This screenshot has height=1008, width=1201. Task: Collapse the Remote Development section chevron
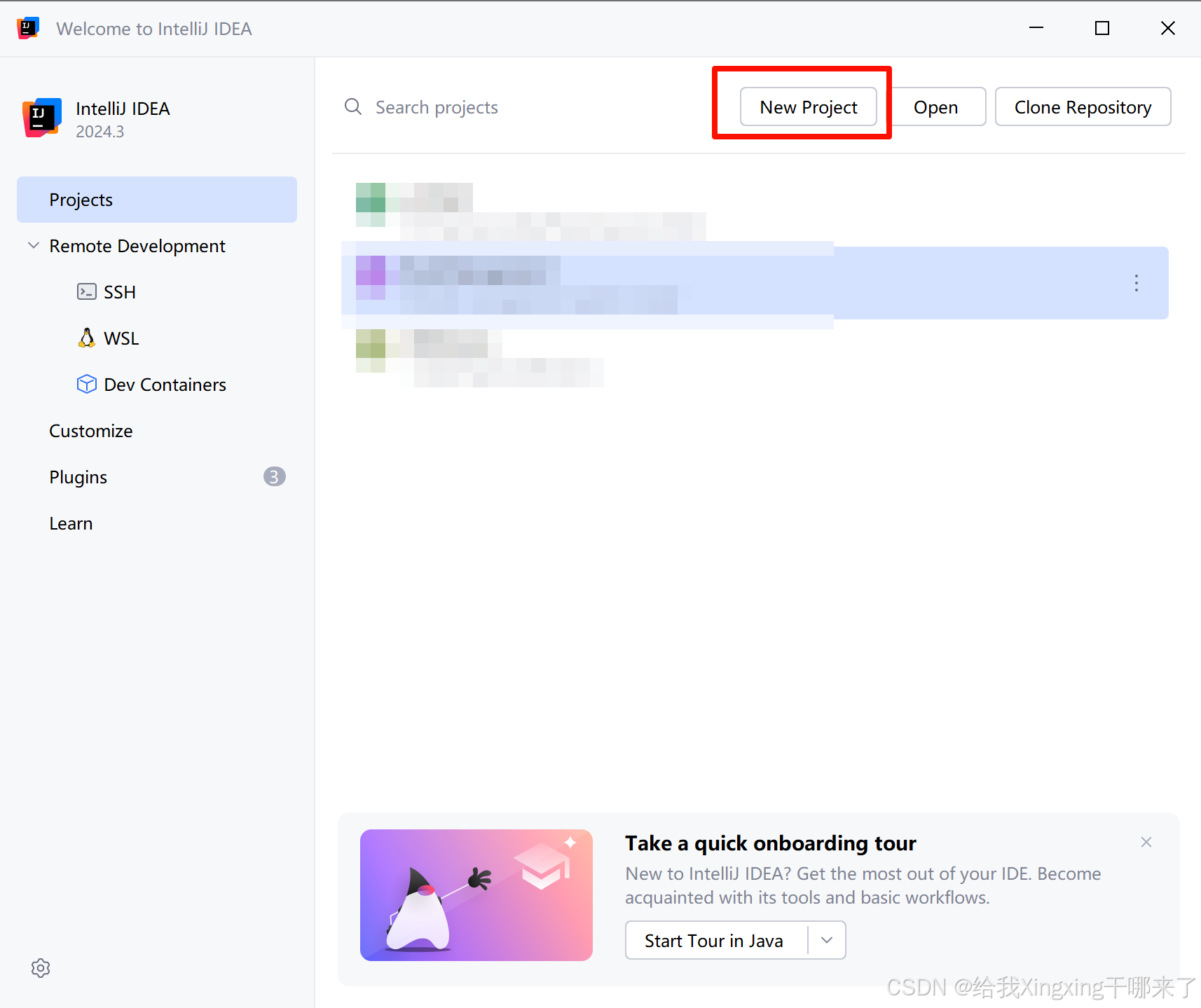(x=33, y=245)
